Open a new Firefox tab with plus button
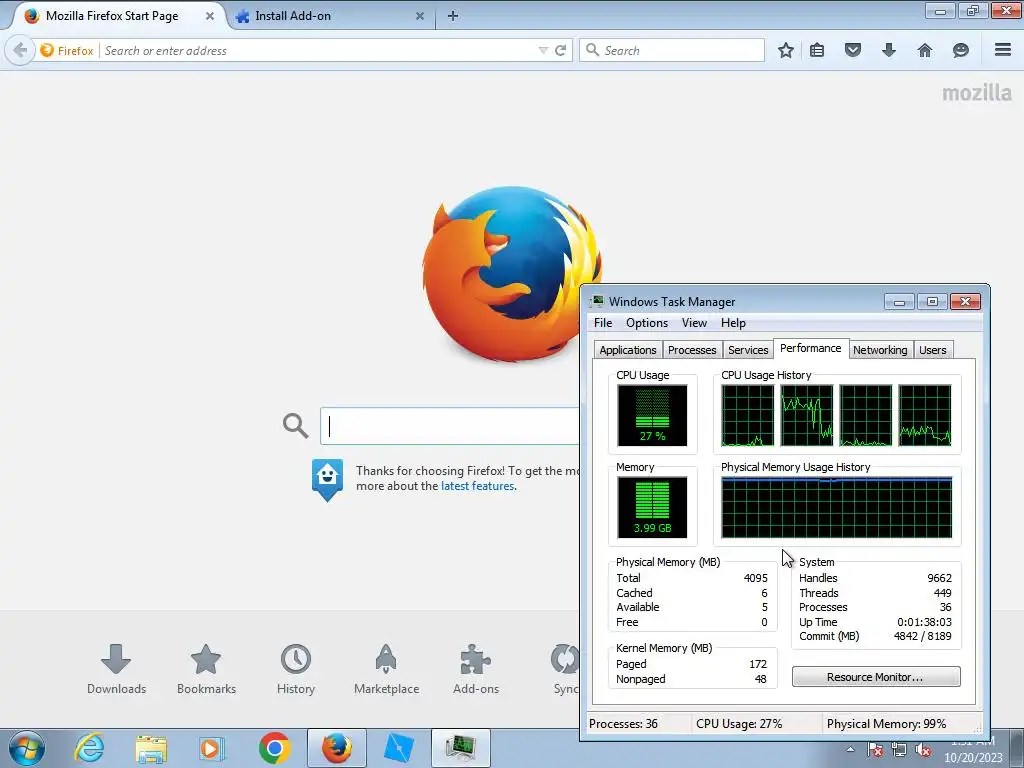 coord(453,16)
